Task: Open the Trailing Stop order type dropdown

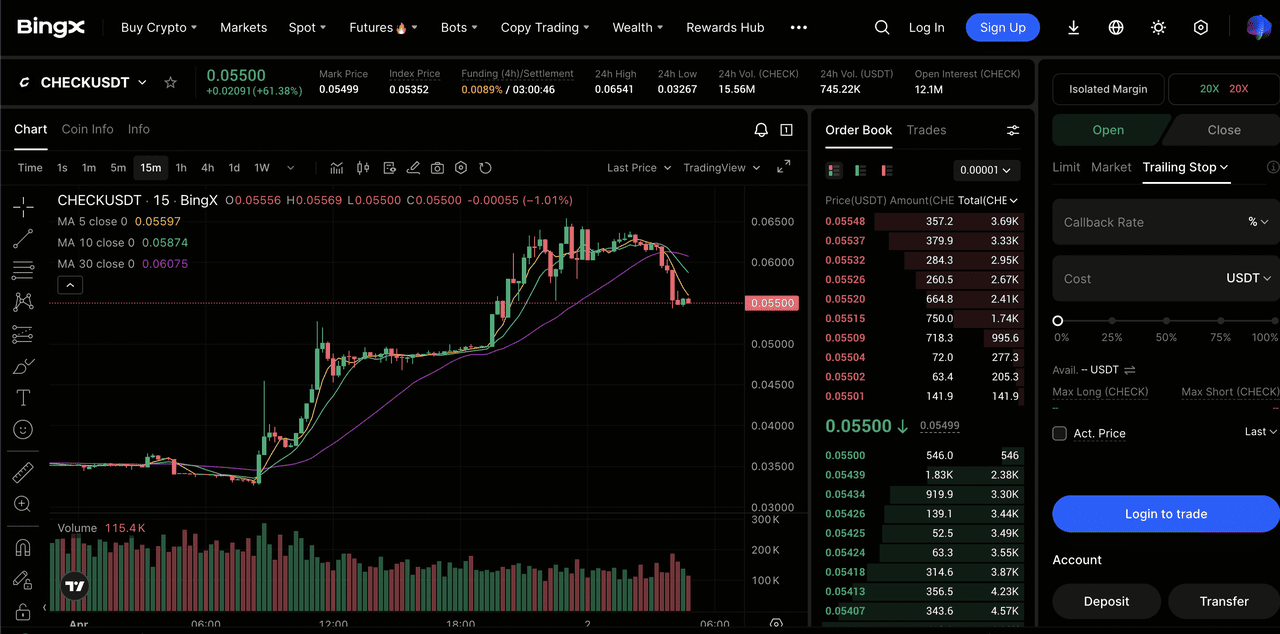Action: pyautogui.click(x=1186, y=167)
